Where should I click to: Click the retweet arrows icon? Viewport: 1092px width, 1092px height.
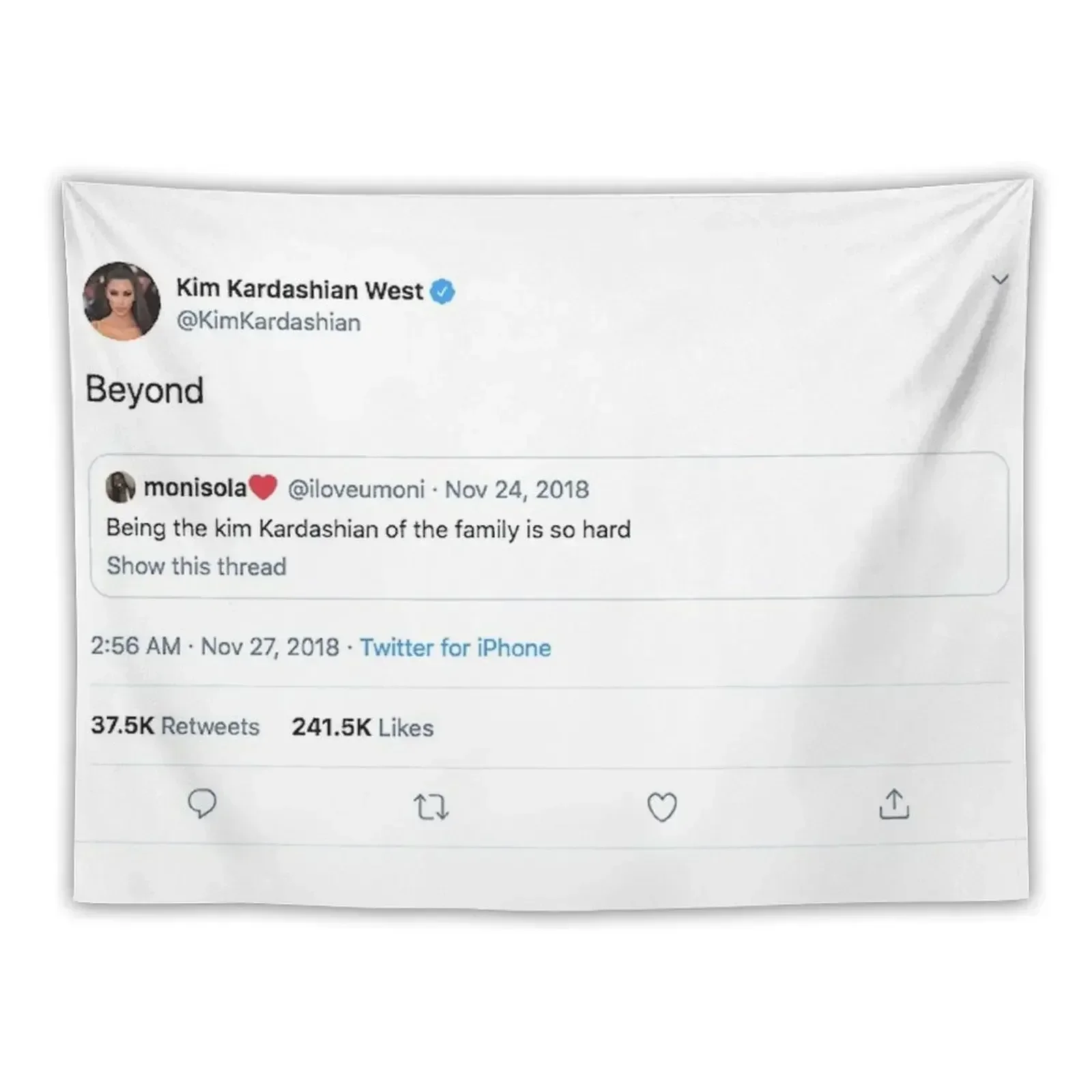(431, 808)
